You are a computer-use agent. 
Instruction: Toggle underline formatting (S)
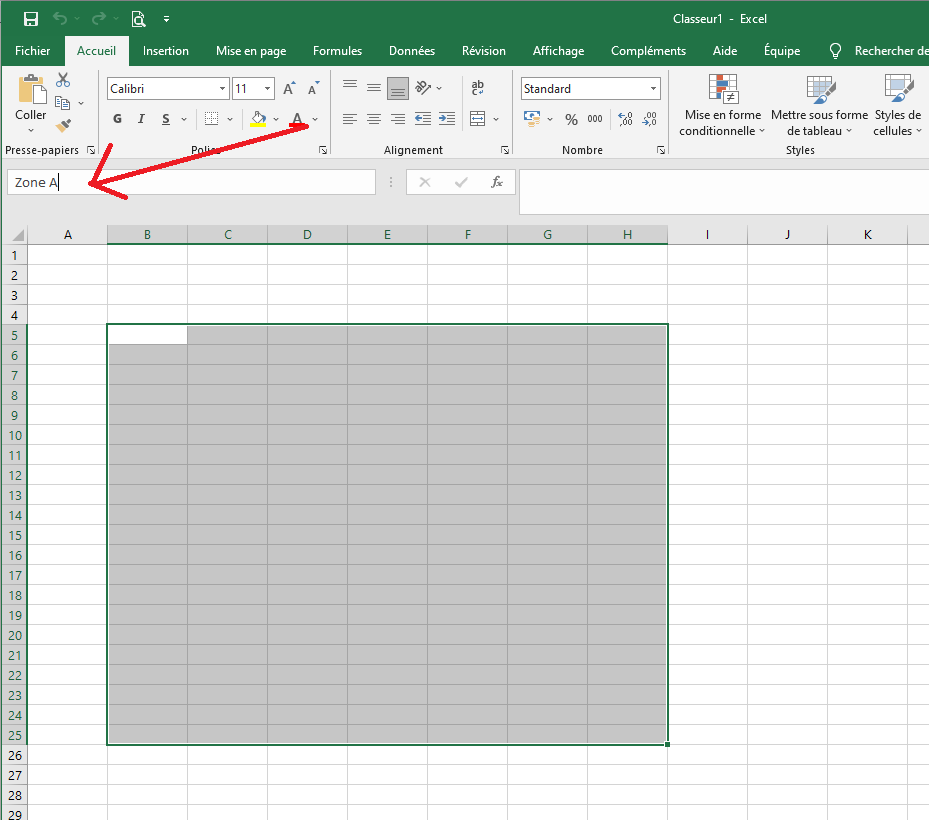[x=166, y=119]
